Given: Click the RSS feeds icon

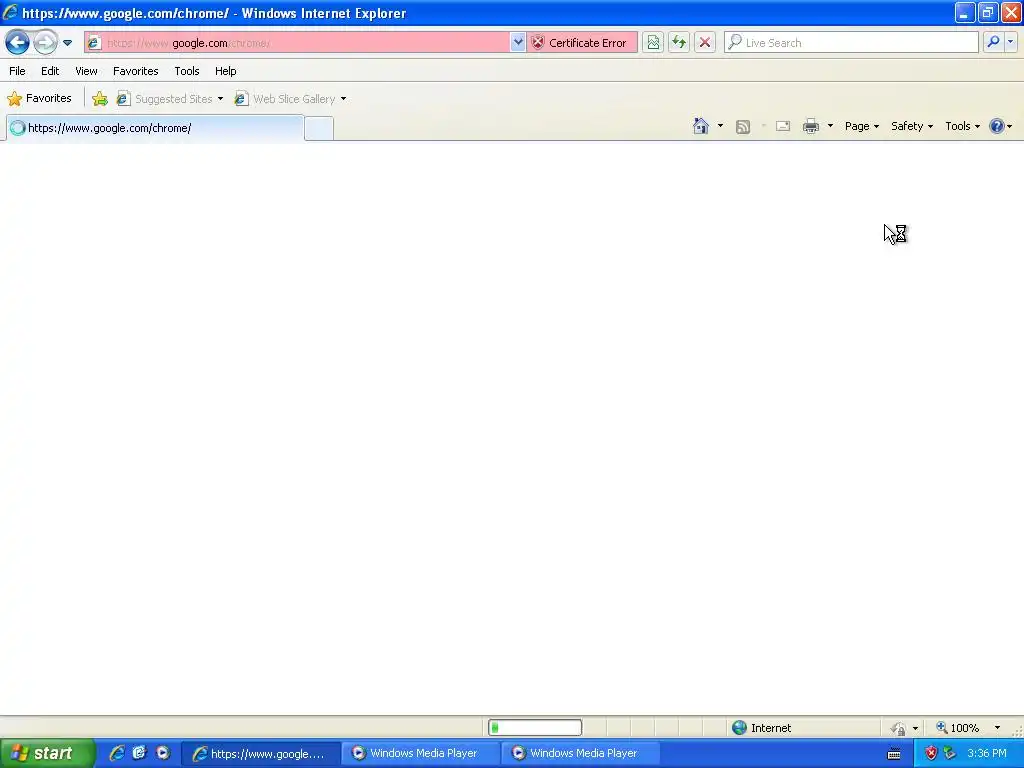Looking at the screenshot, I should coord(743,127).
